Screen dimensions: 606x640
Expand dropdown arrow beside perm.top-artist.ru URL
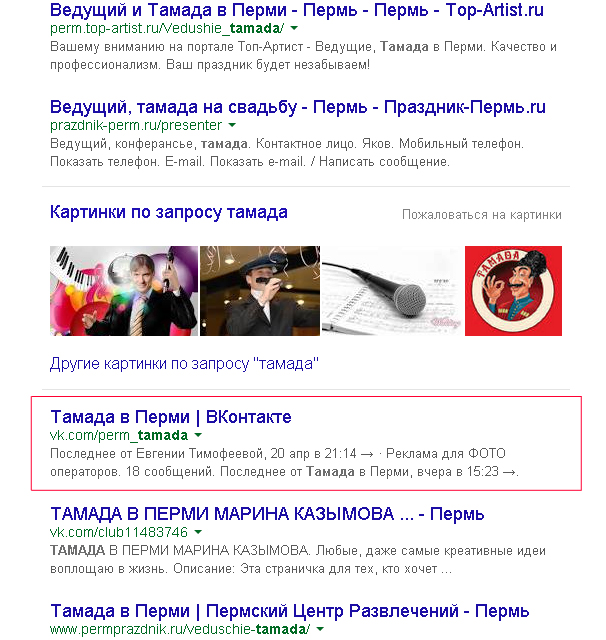(x=294, y=28)
